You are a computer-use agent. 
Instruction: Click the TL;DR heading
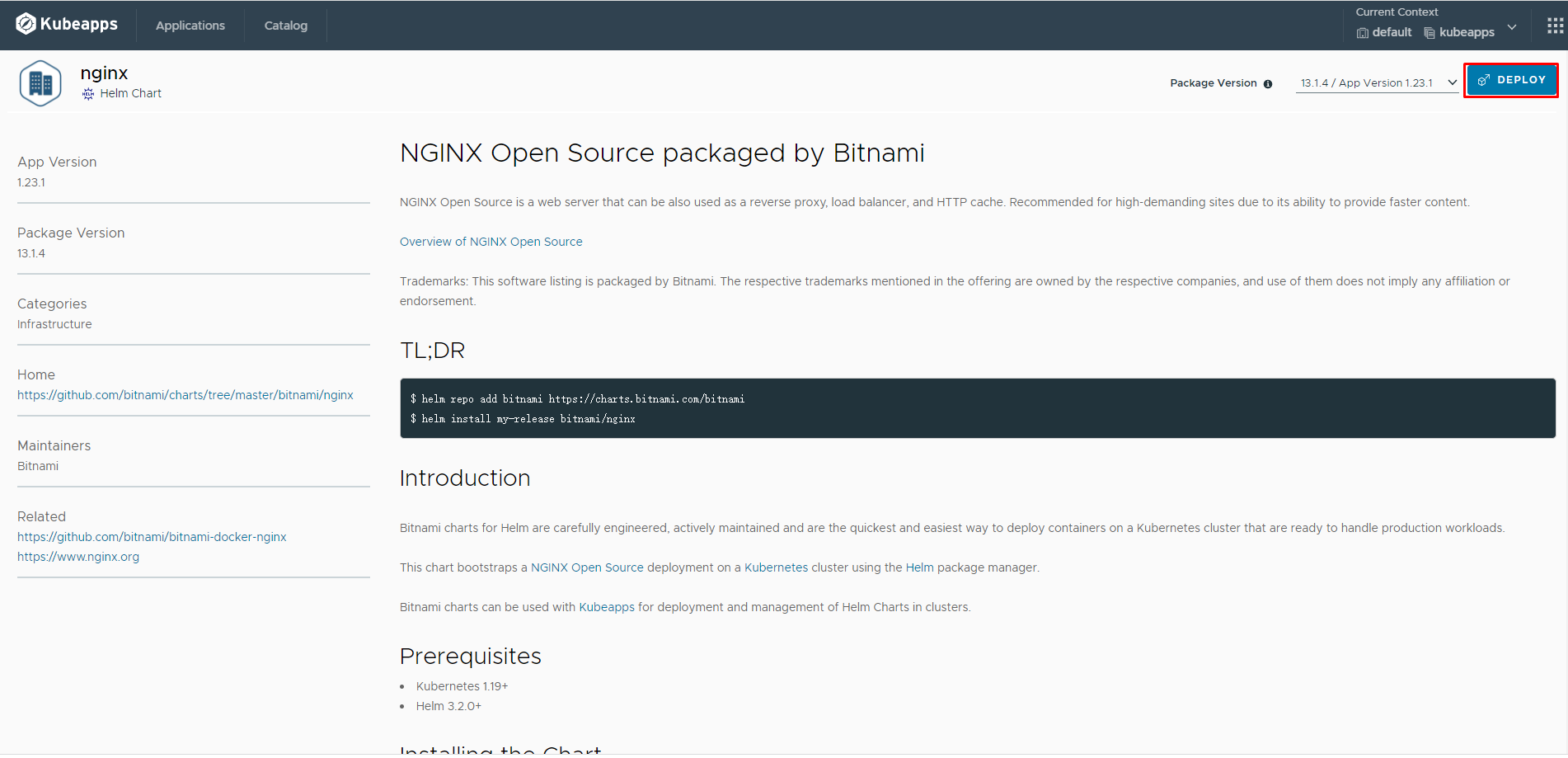(x=432, y=351)
